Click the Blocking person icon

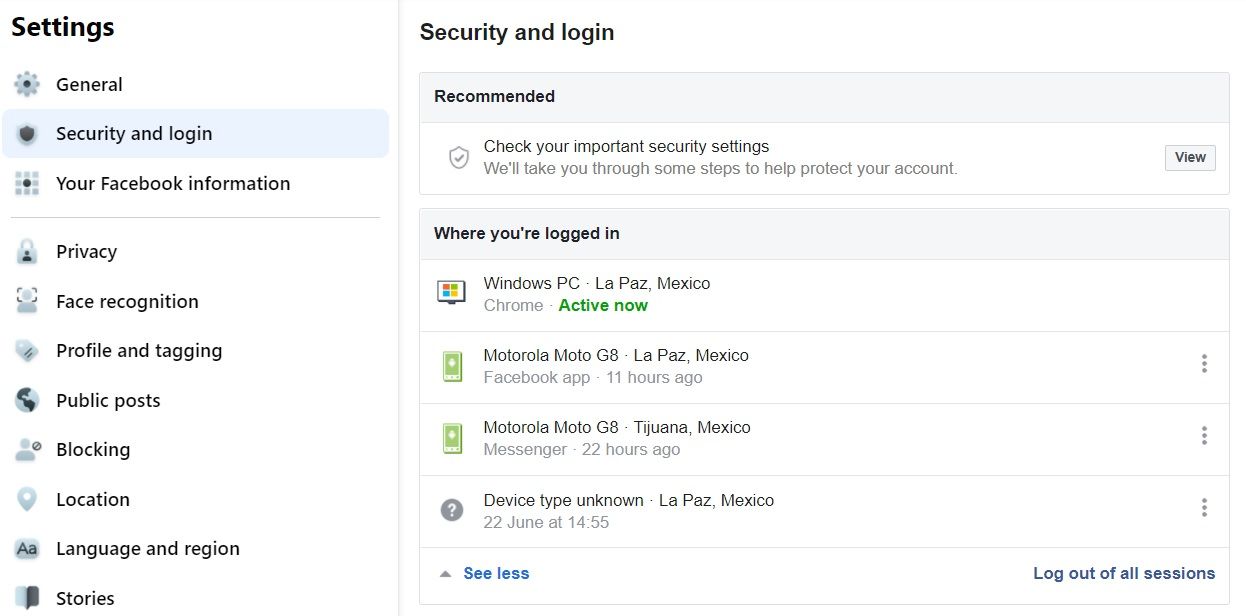[27, 450]
